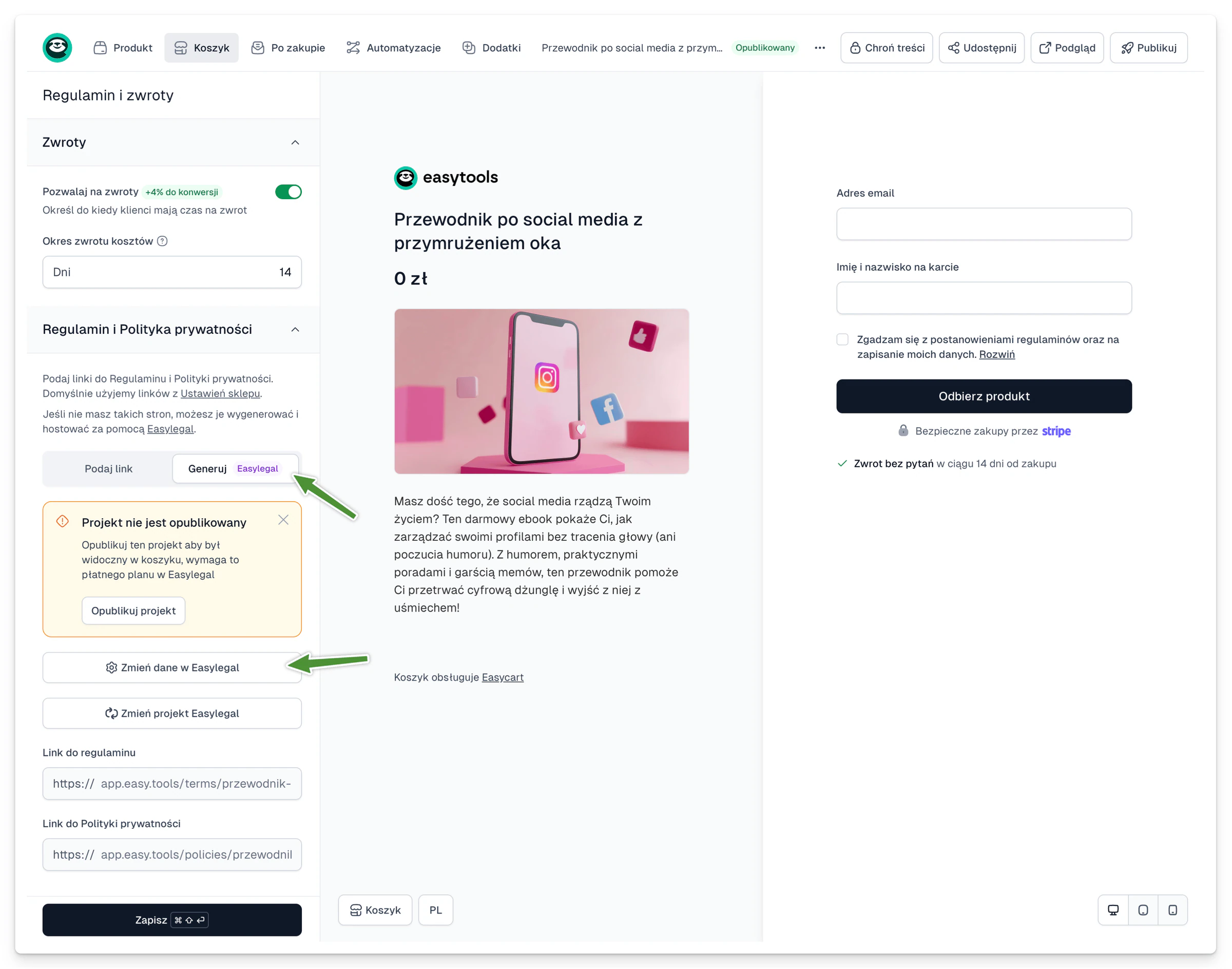
Task: Click the Udostępnij button
Action: tap(981, 48)
